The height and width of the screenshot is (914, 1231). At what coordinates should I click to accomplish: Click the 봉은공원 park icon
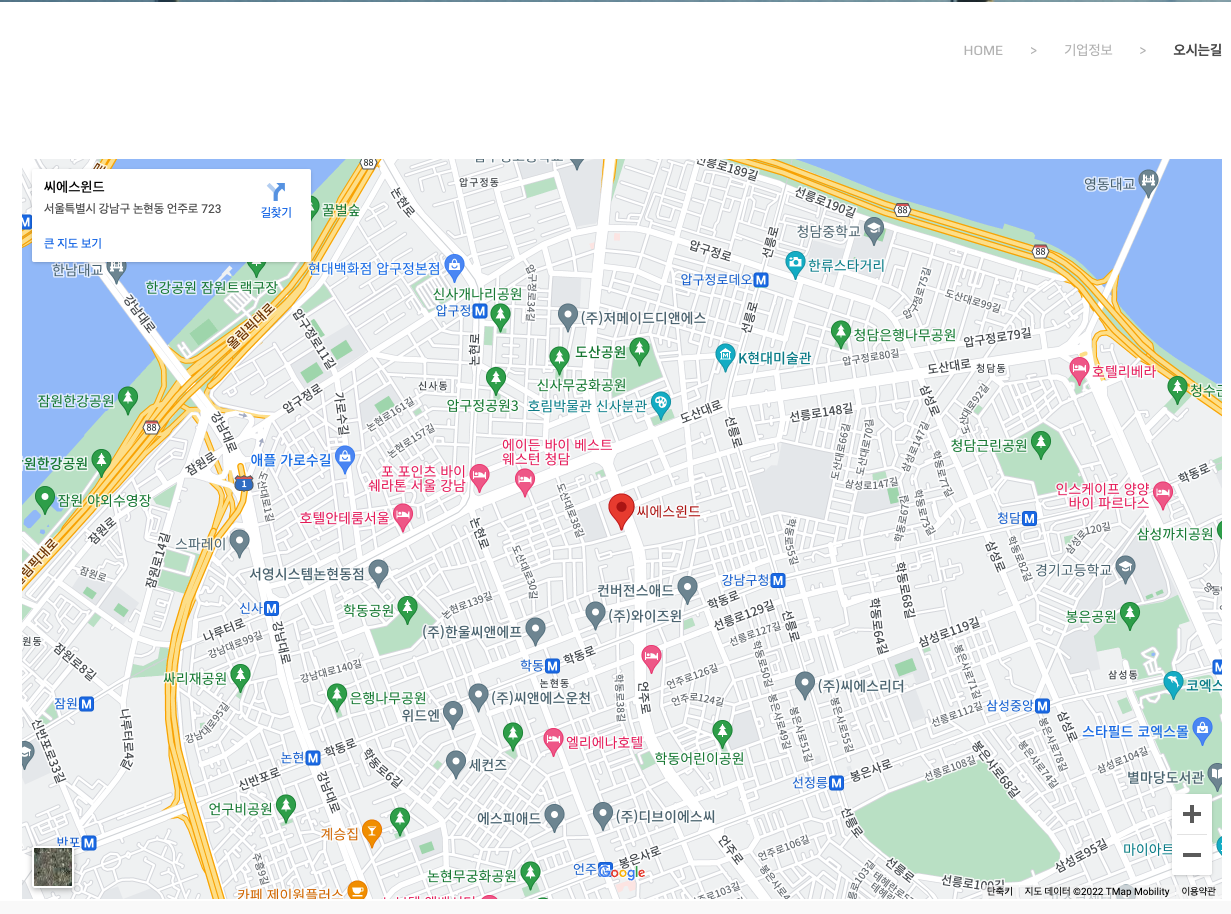pos(1130,615)
